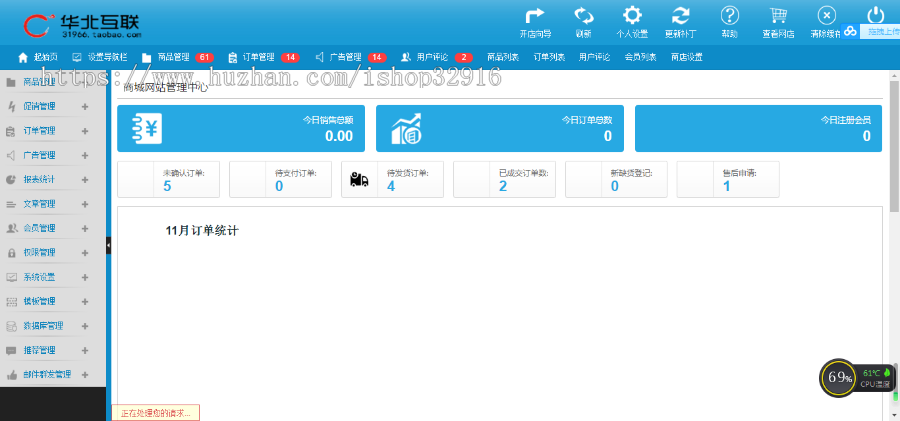This screenshot has width=900, height=421.
Task: Expand 系统设置 with its plus sign
Action: pos(85,277)
